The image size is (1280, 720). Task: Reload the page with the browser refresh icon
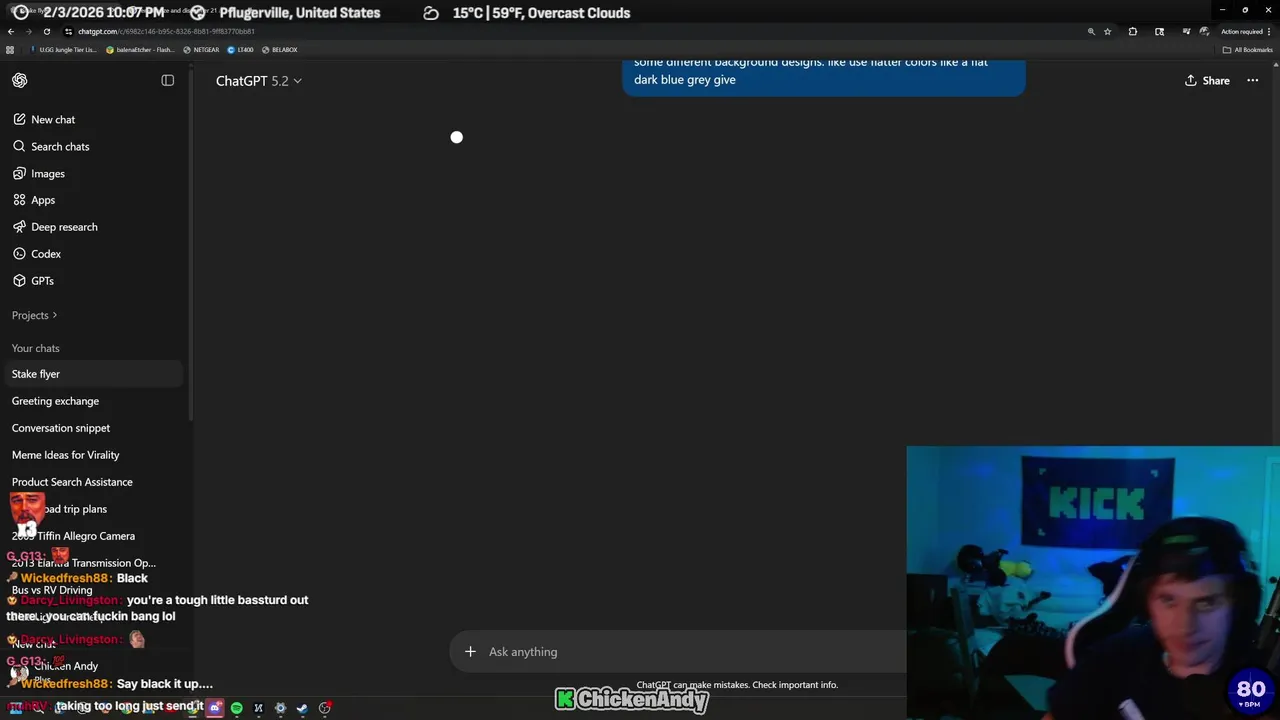tap(47, 31)
